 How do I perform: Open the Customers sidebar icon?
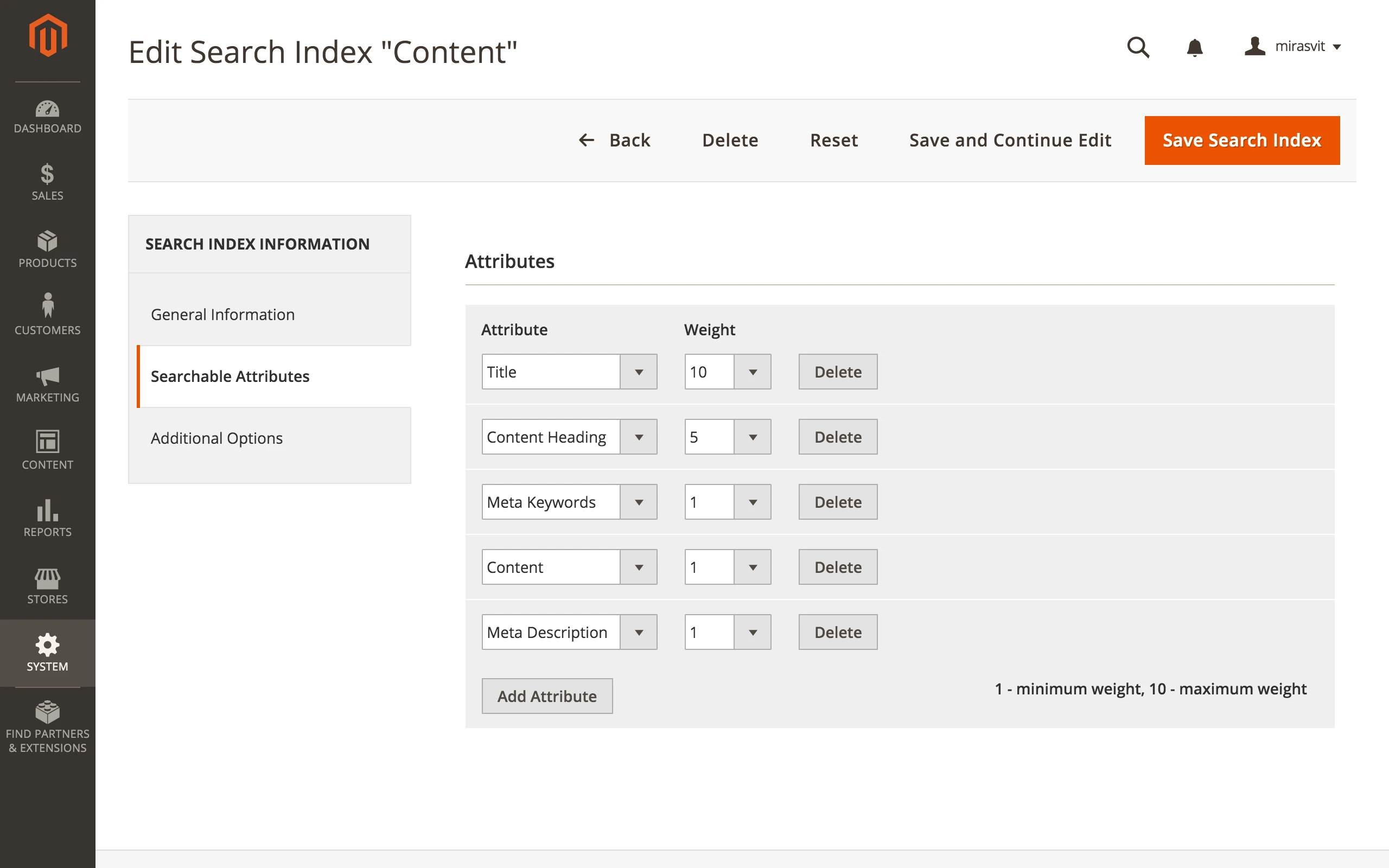click(x=48, y=315)
